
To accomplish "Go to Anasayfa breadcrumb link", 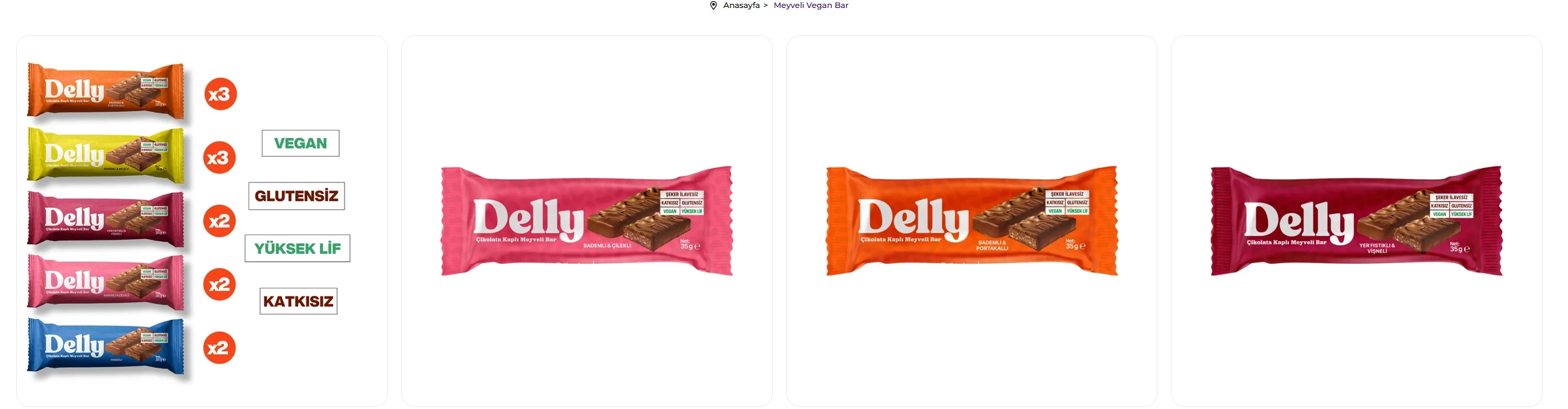I will pos(741,5).
